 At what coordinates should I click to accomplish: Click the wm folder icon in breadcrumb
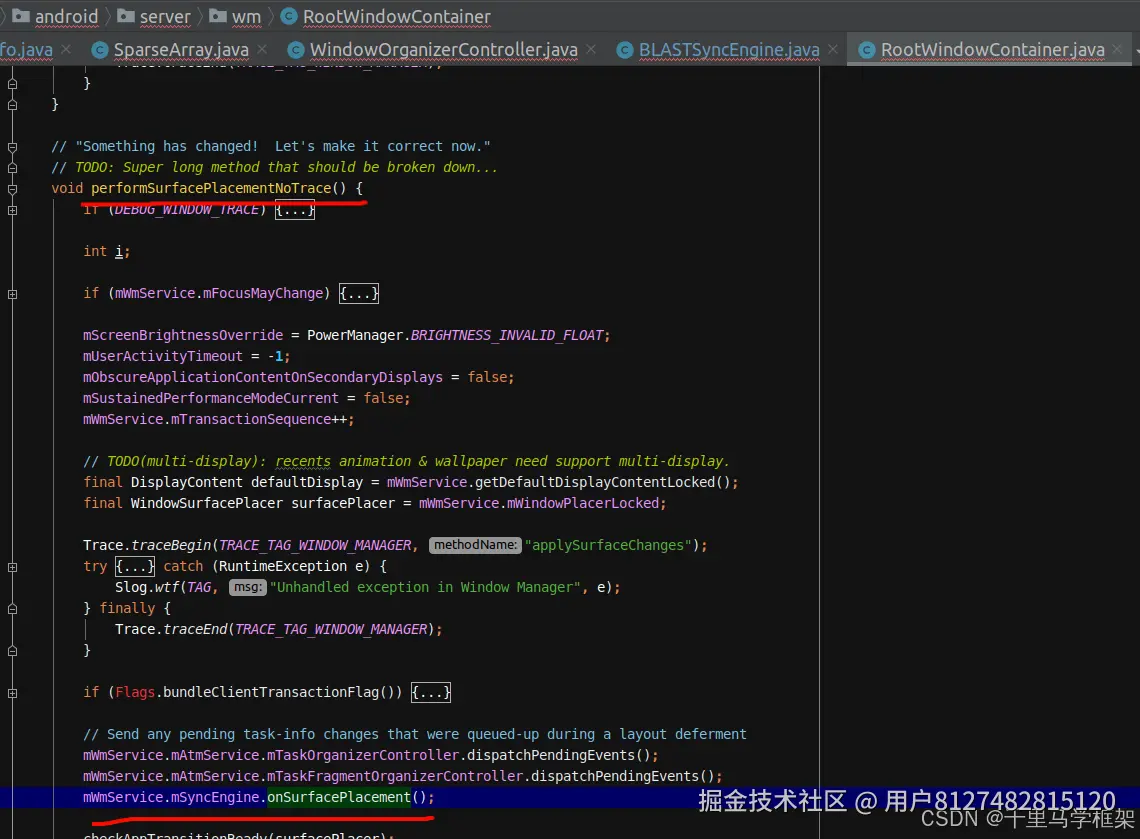tap(217, 15)
